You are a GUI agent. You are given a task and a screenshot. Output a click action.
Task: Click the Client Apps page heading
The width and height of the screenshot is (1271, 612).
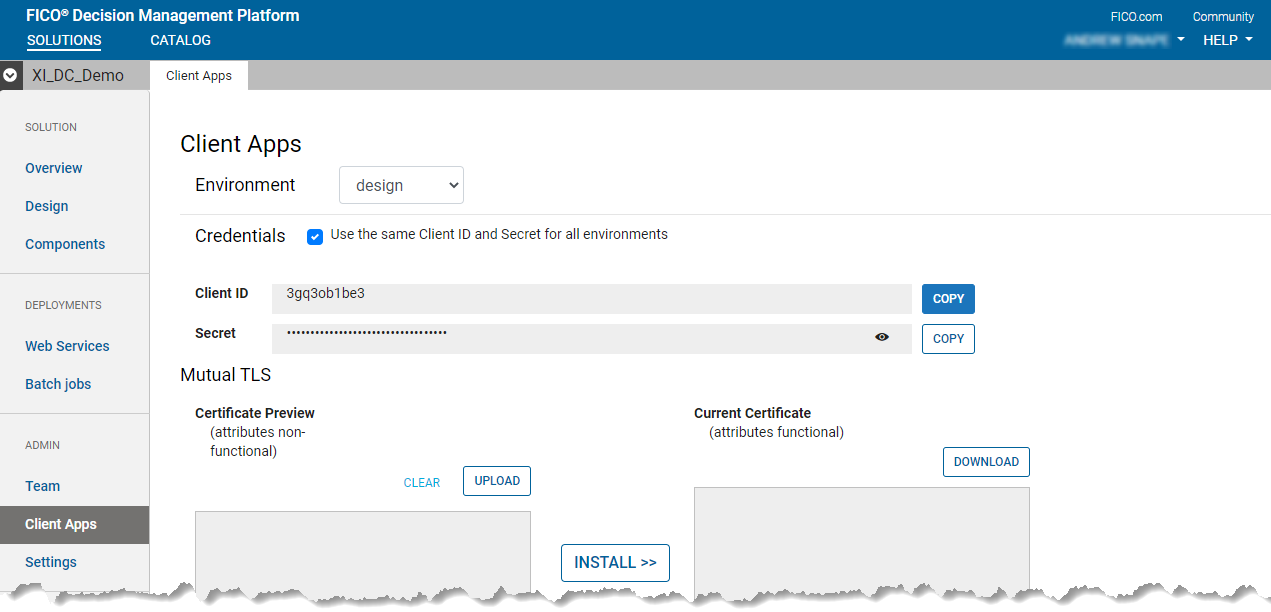(241, 144)
